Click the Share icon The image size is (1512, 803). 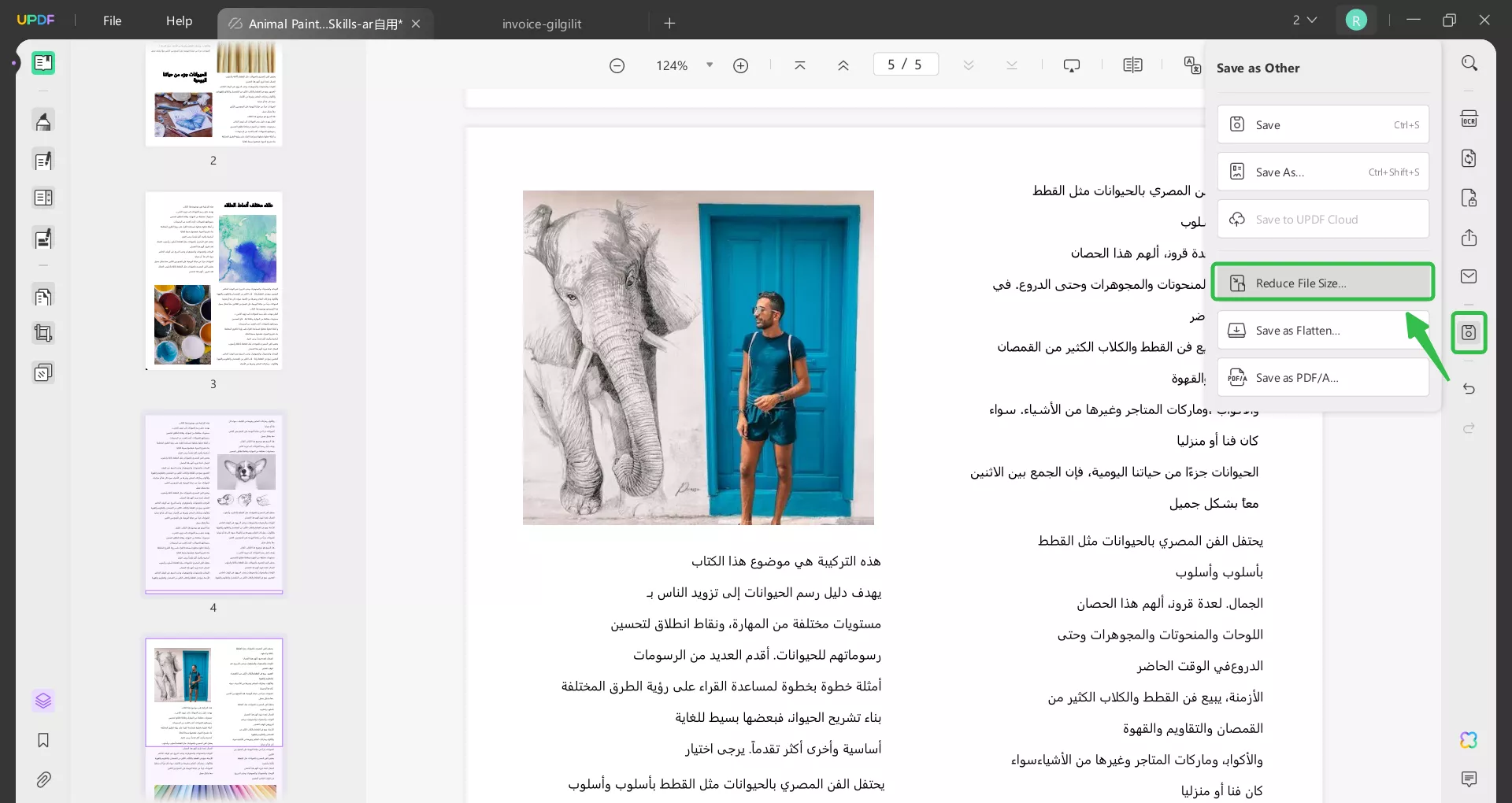(1469, 238)
